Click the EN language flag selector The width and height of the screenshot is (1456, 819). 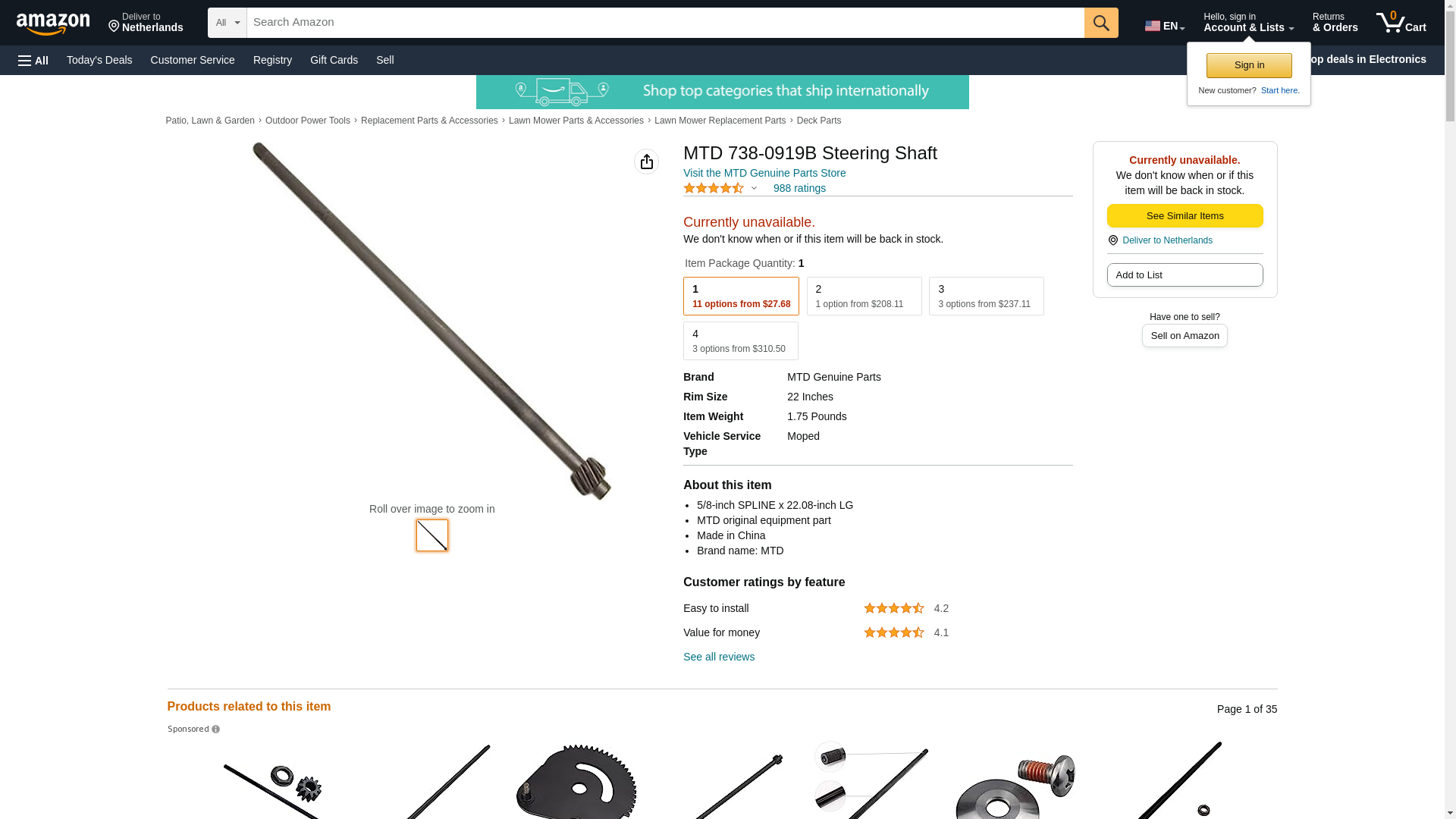point(1164,26)
